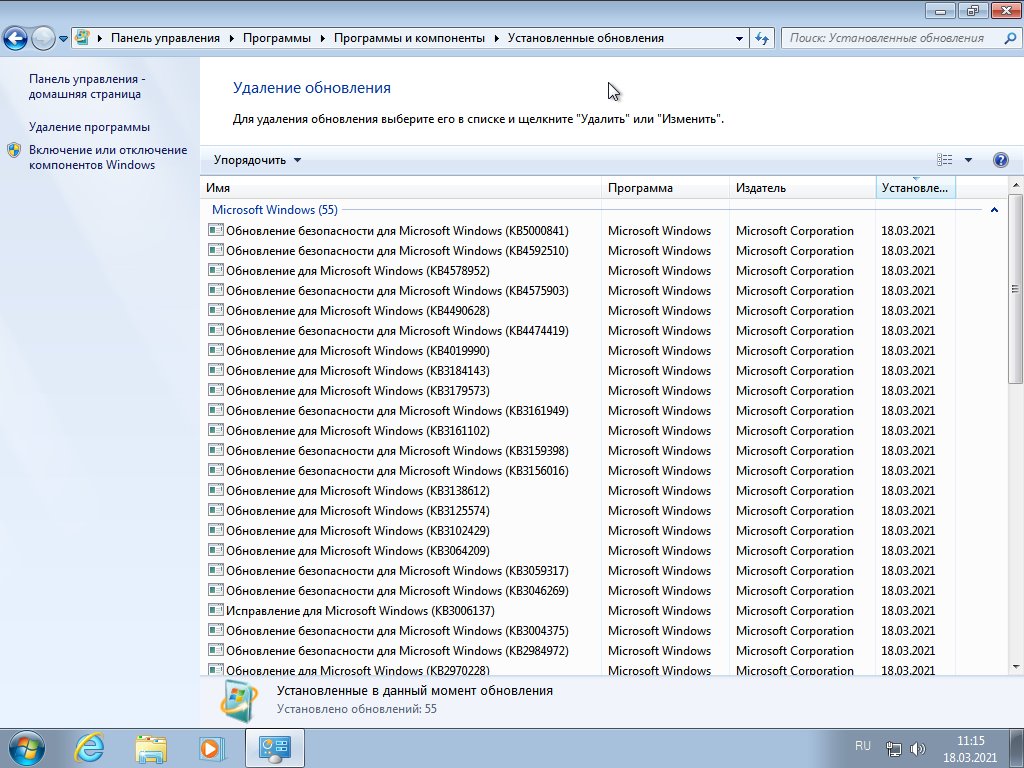
Task: Sort by the 'Программа' column header
Action: point(665,187)
